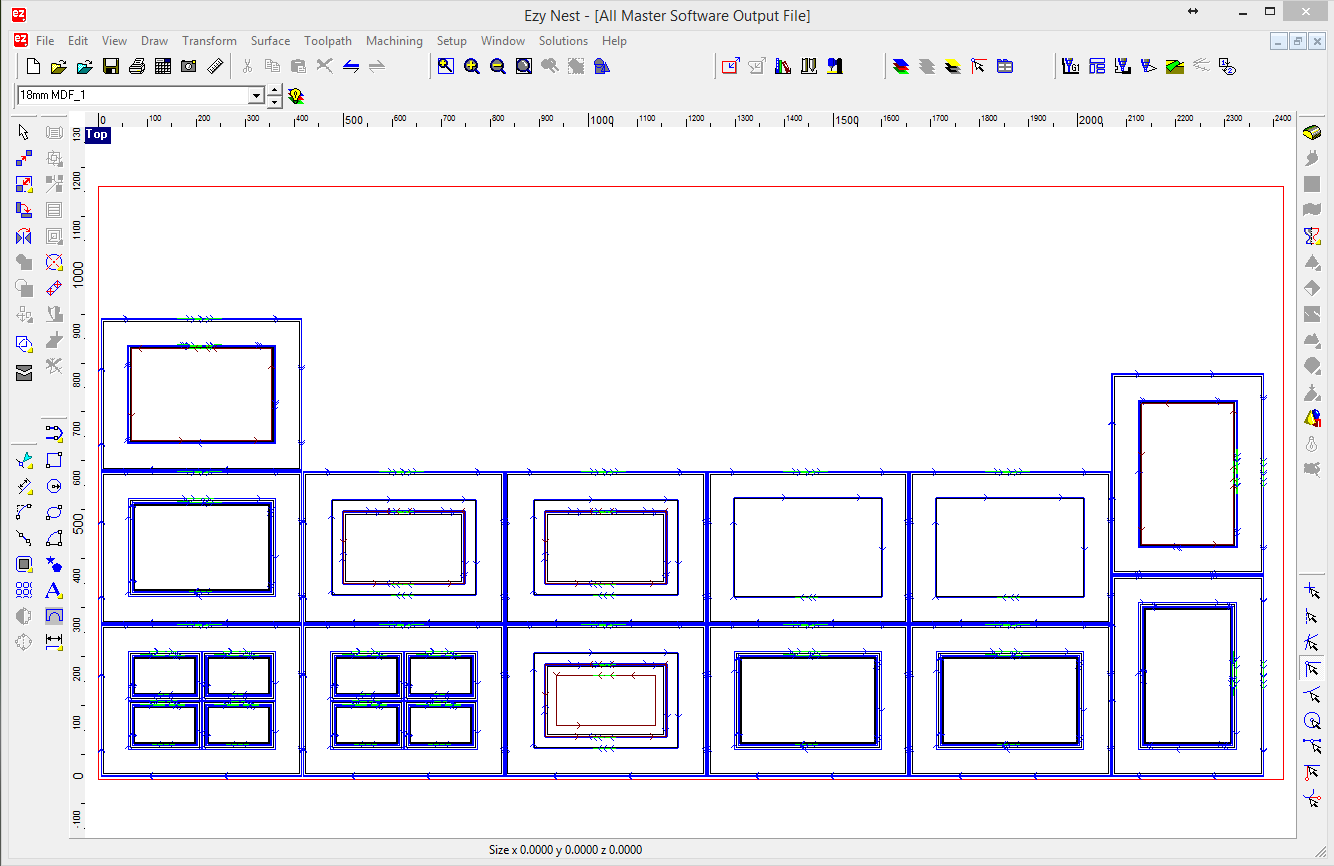Click the Save floppy disk icon
1334x866 pixels.
[111, 67]
